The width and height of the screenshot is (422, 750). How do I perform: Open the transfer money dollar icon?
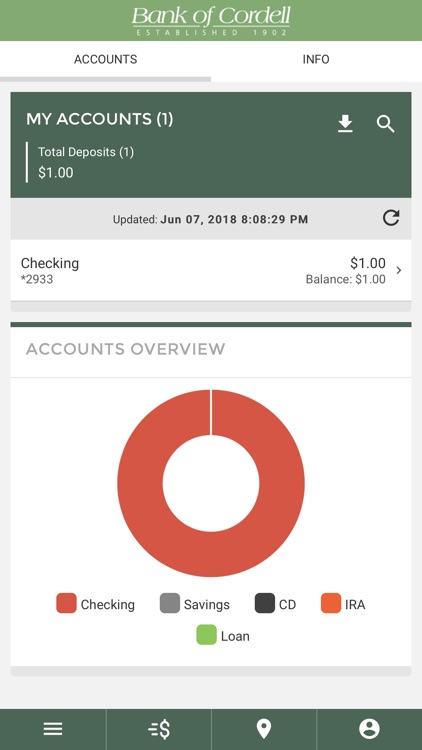[159, 729]
